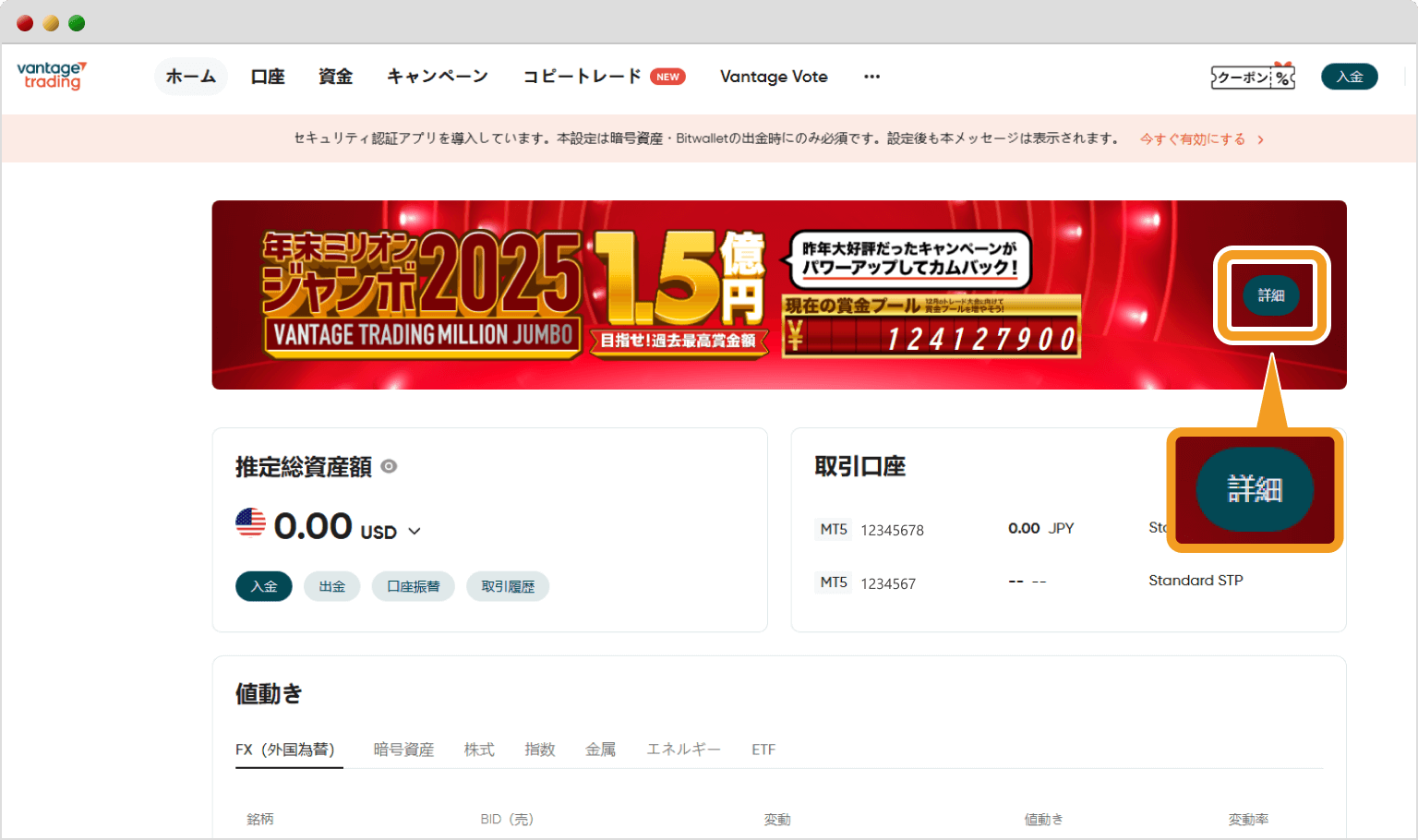Select the 株式 tab

[x=479, y=750]
